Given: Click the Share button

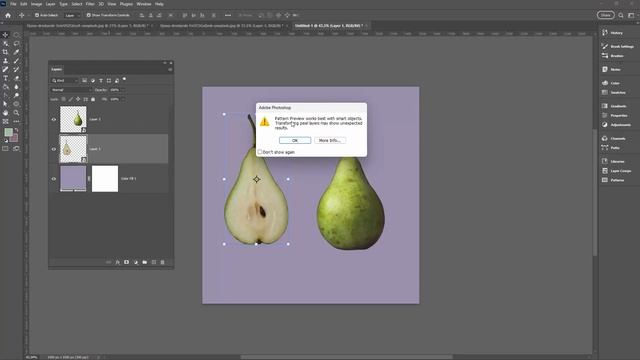Looking at the screenshot, I should [x=605, y=15].
